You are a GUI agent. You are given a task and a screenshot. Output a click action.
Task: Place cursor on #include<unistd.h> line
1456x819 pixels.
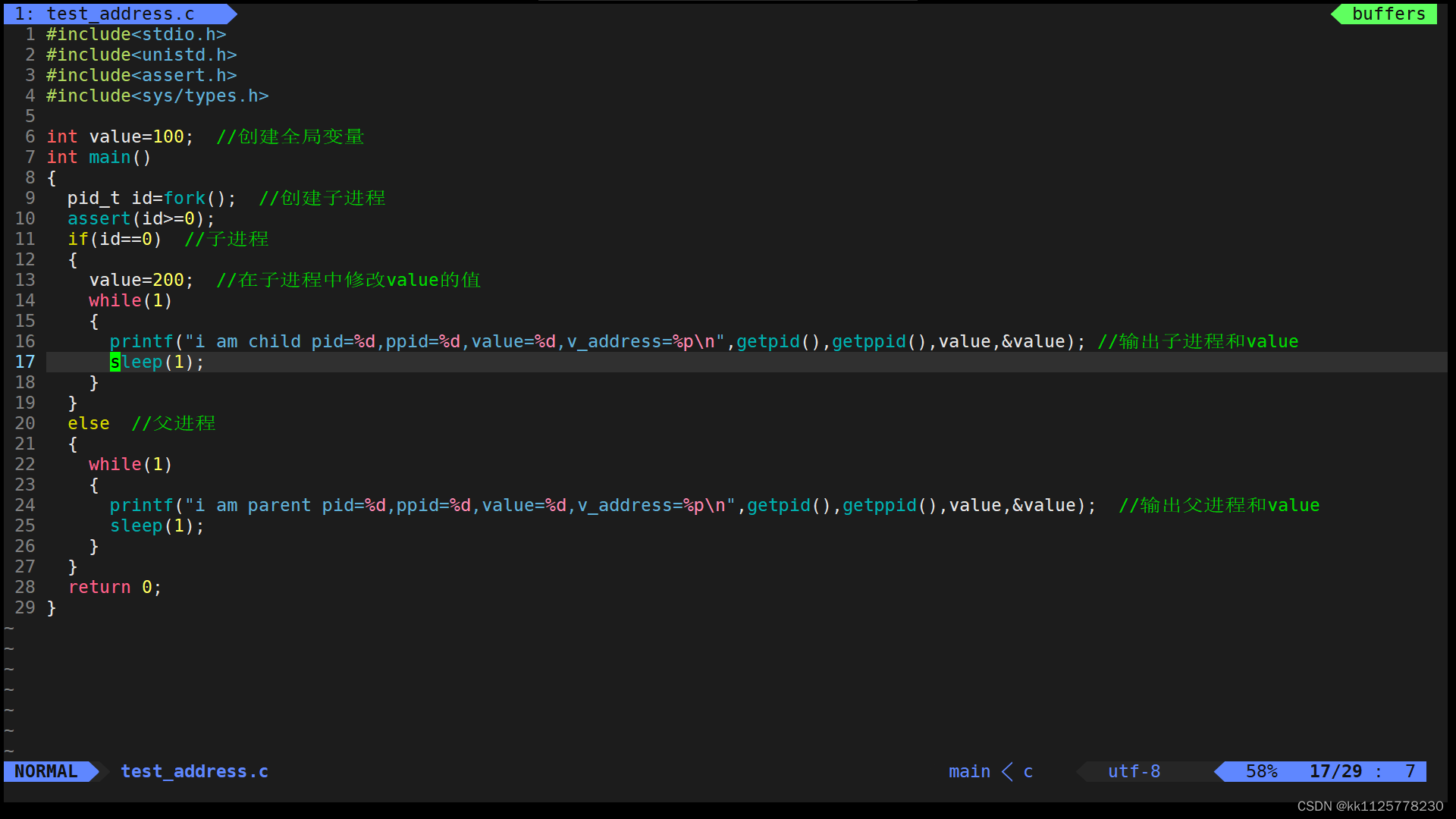142,55
